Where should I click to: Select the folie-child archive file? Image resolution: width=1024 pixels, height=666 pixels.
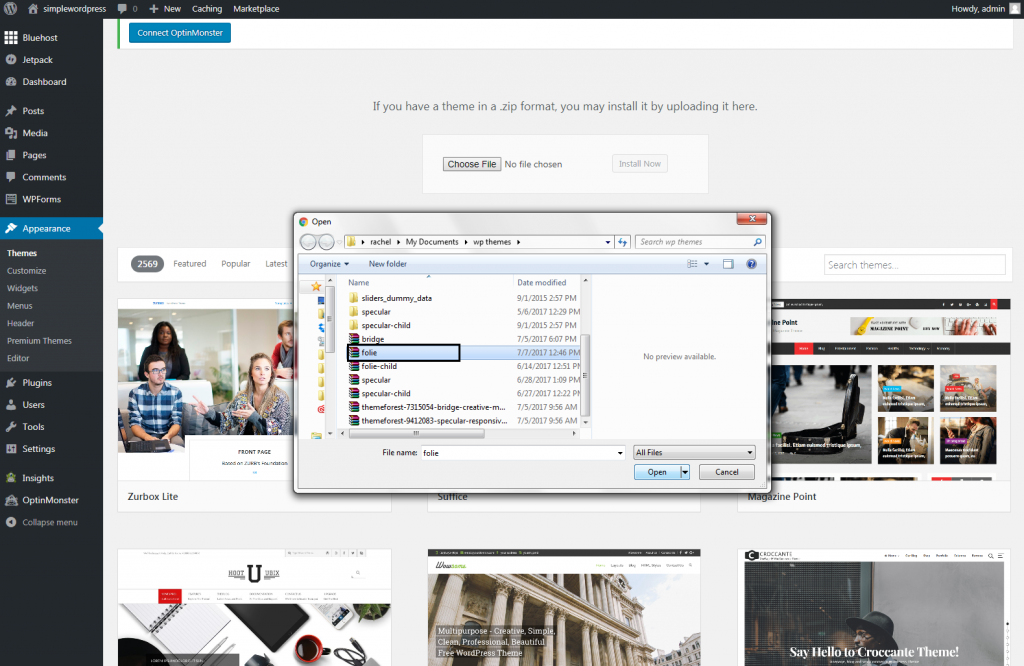(x=379, y=366)
